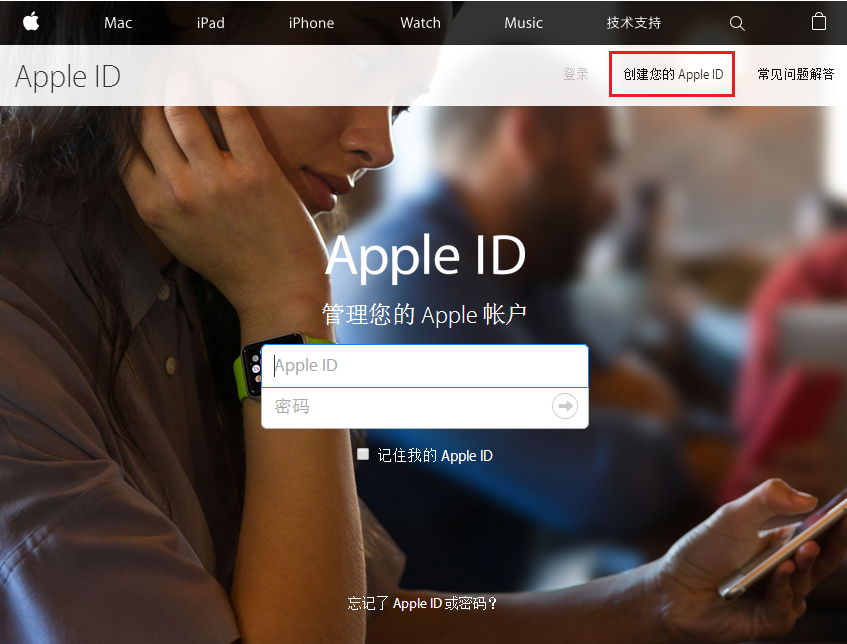
Task: Open the 技术支持 menu item
Action: [634, 23]
